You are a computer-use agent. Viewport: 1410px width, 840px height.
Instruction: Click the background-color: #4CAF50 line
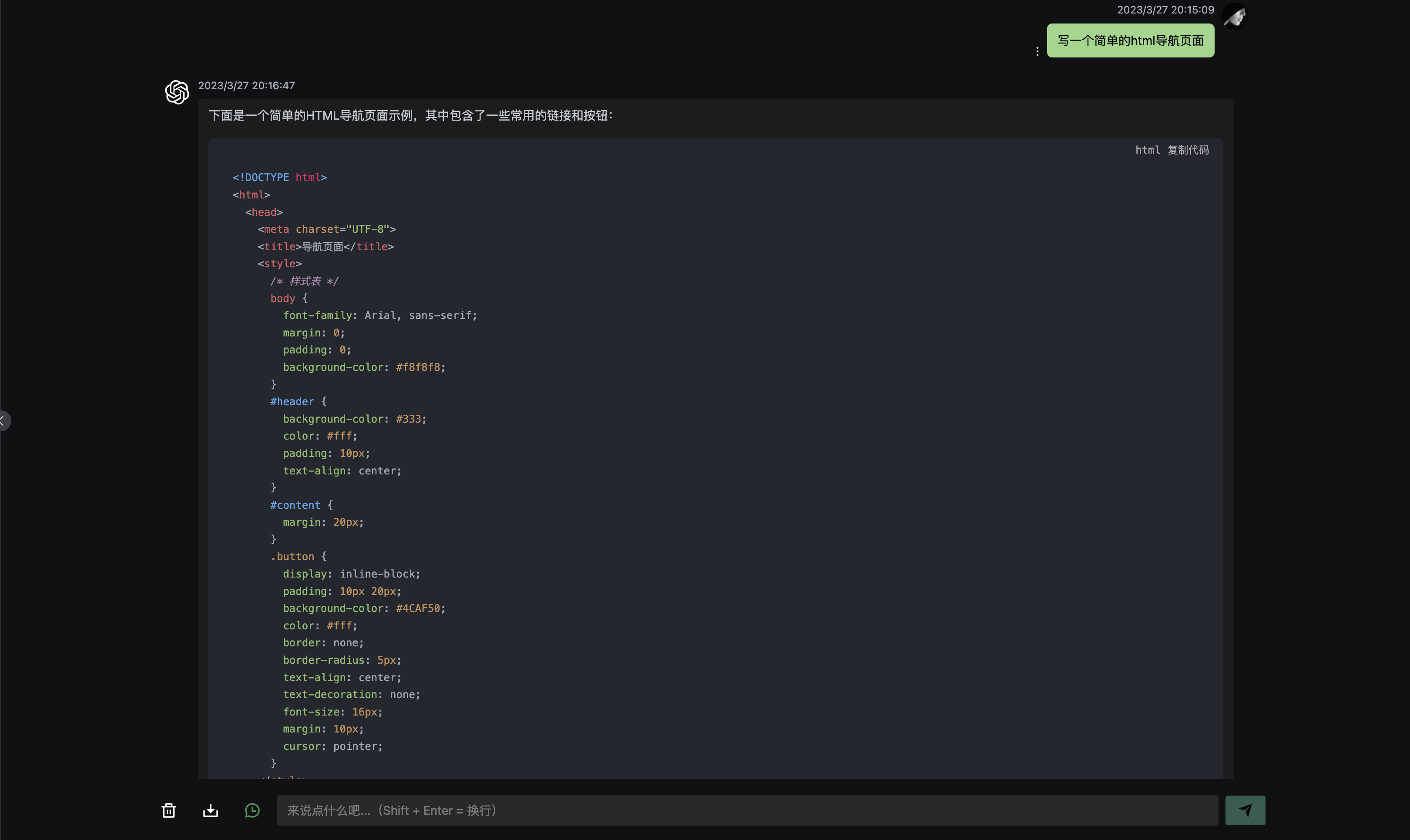tap(364, 608)
